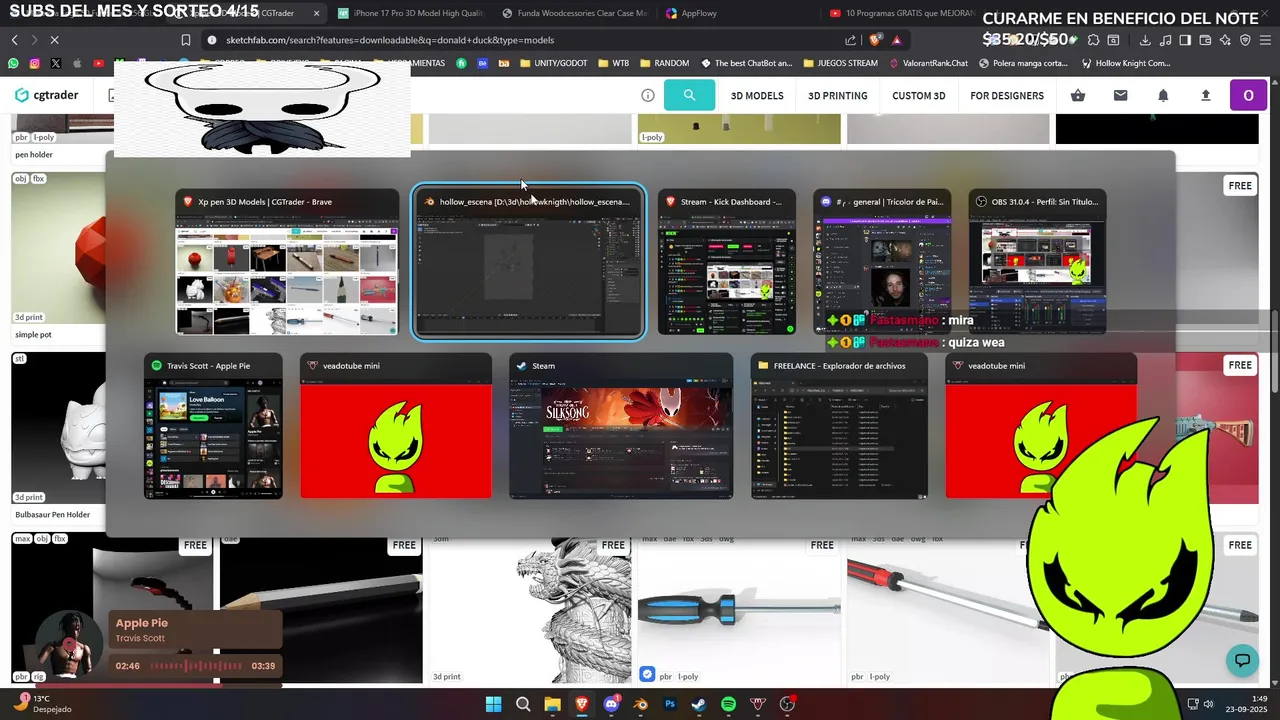Open Steam from the taskbar
1280x720 pixels.
[x=699, y=704]
